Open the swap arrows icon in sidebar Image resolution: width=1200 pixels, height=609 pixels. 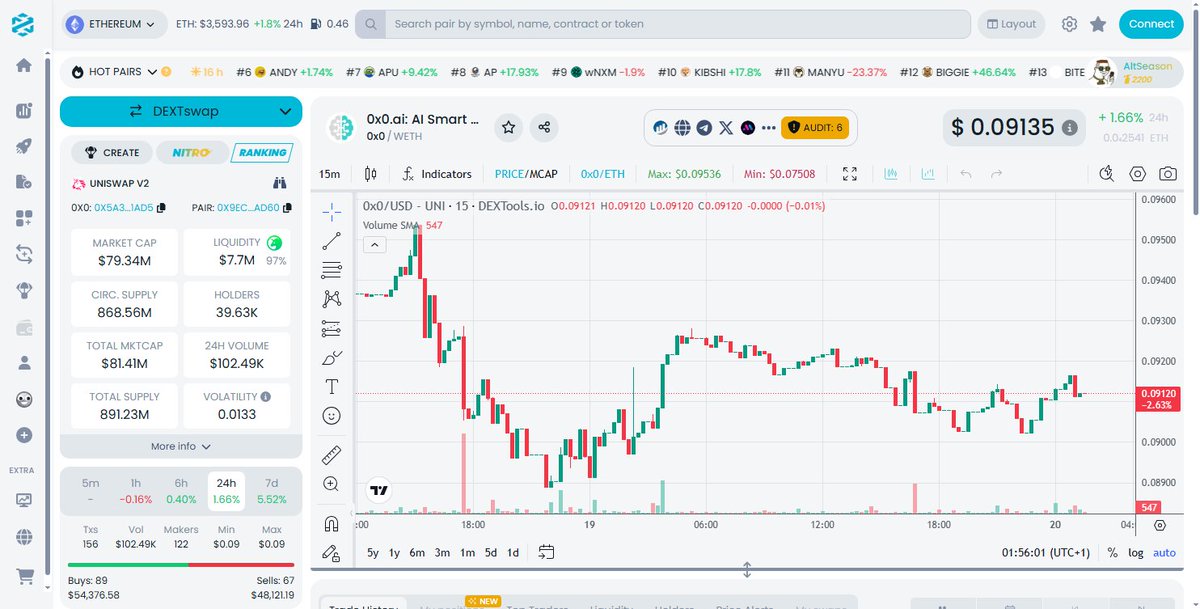pyautogui.click(x=23, y=254)
